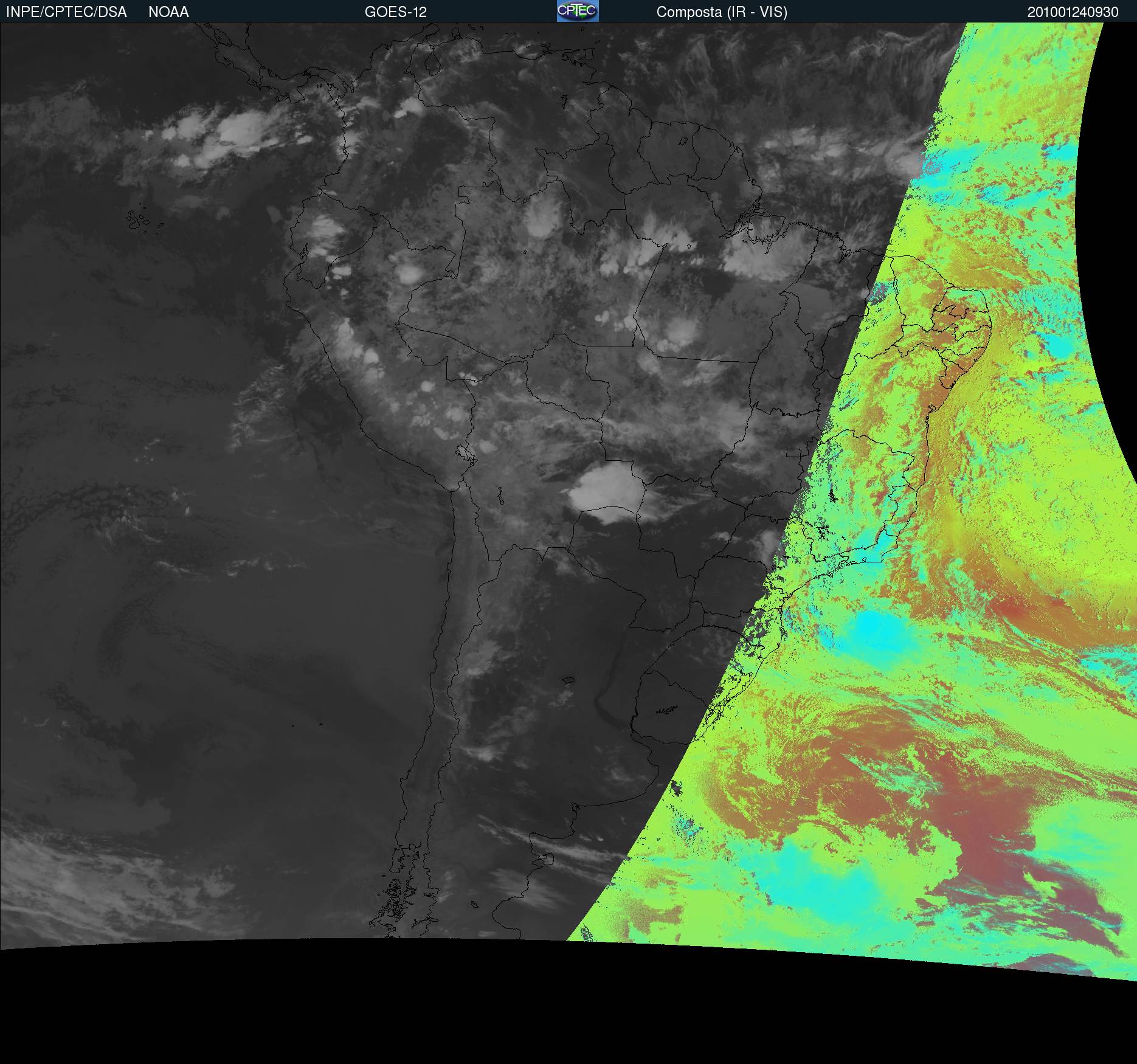Click the CPTEC logo in the header
This screenshot has width=1137, height=1064.
coord(578,11)
